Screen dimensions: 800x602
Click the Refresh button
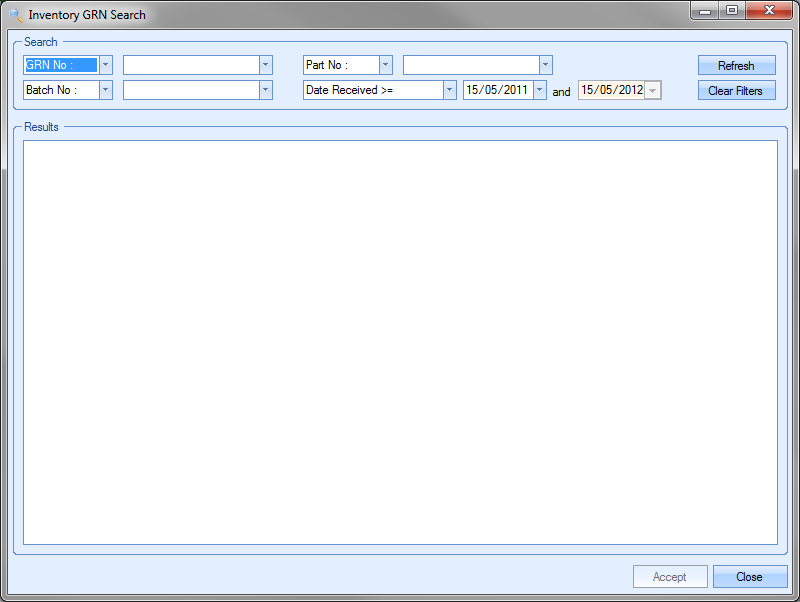pyautogui.click(x=736, y=66)
